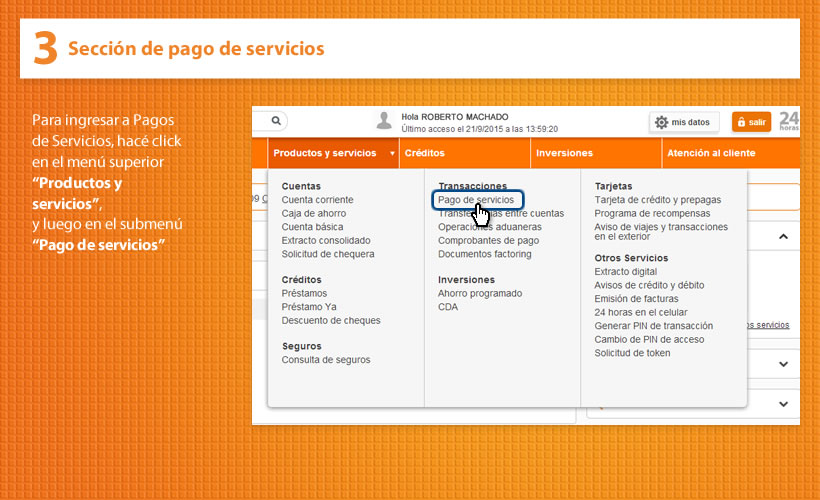
Task: Select Cuenta corriente under Cuentas
Action: click(x=317, y=200)
